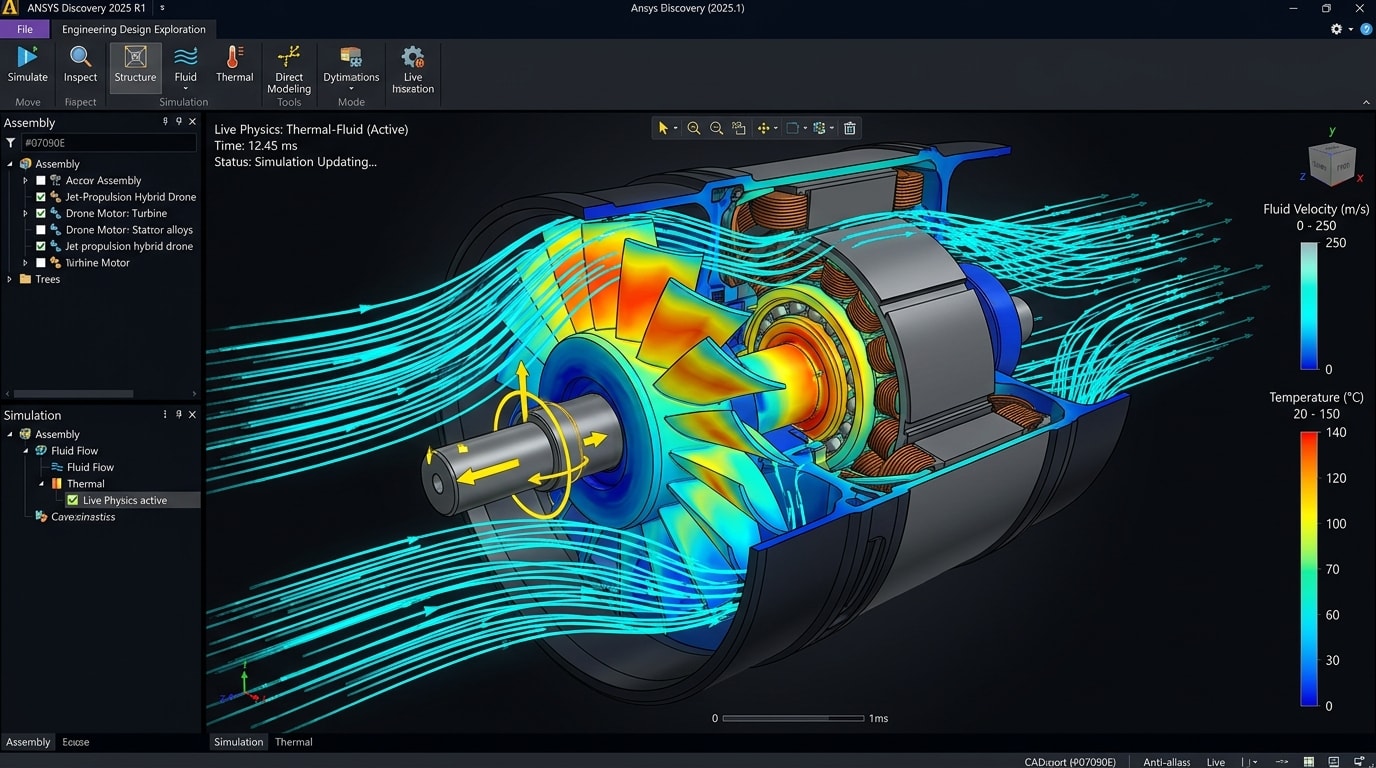Click the #07090E filter input field
This screenshot has height=768, width=1376.
(x=108, y=143)
